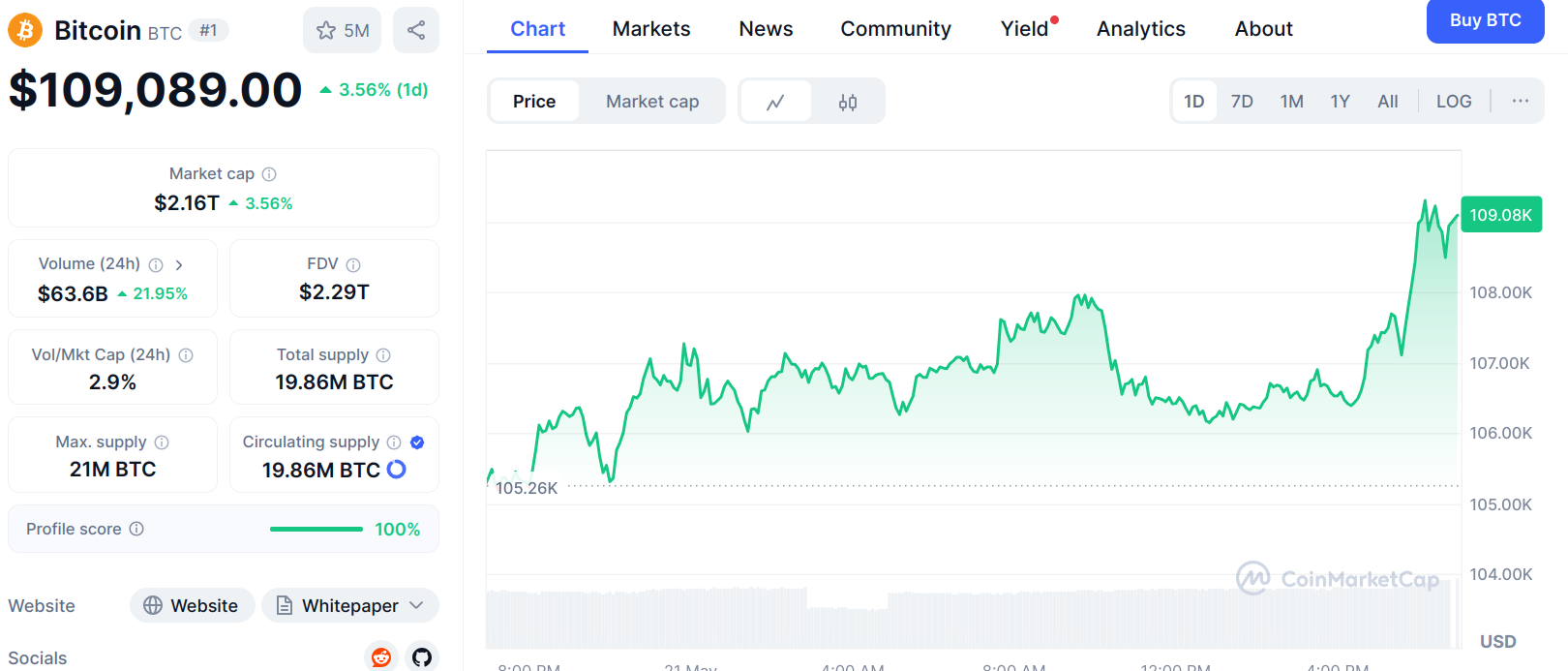This screenshot has height=671, width=1568.
Task: Show Vol/Mkt Cap (24h) info icon
Action: pos(186,355)
